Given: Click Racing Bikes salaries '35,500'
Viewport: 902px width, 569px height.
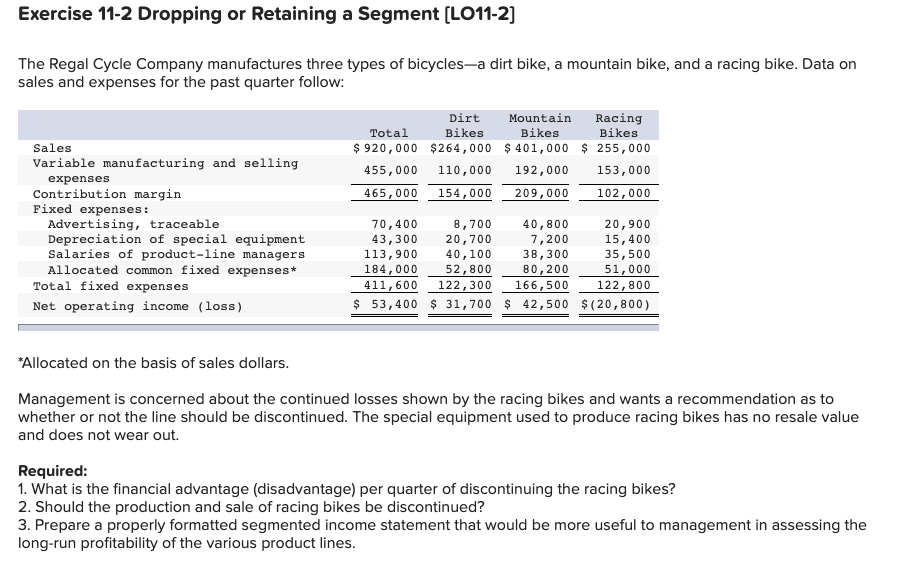Looking at the screenshot, I should click(x=627, y=254).
